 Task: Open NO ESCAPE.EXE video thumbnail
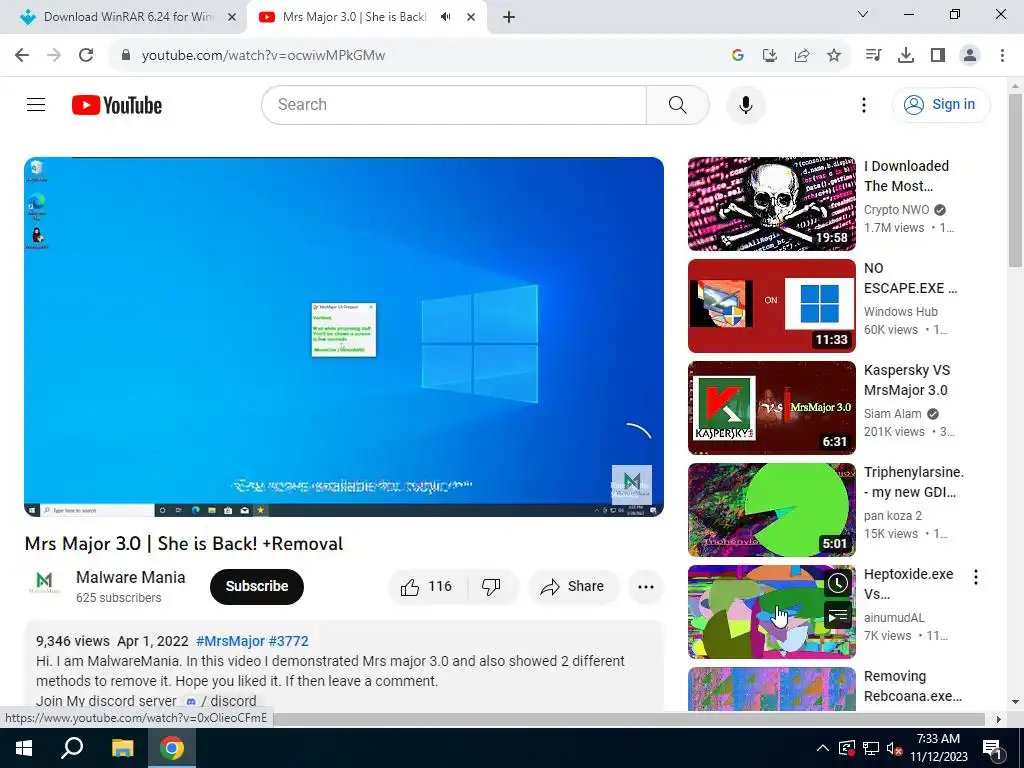click(x=771, y=306)
